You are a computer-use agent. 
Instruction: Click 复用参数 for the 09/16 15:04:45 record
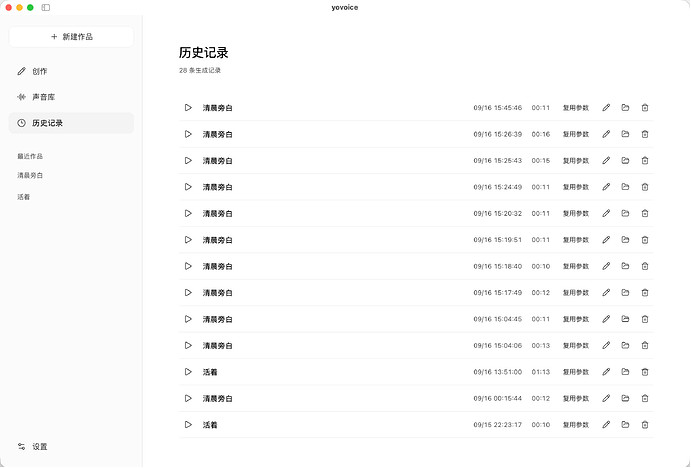click(576, 319)
